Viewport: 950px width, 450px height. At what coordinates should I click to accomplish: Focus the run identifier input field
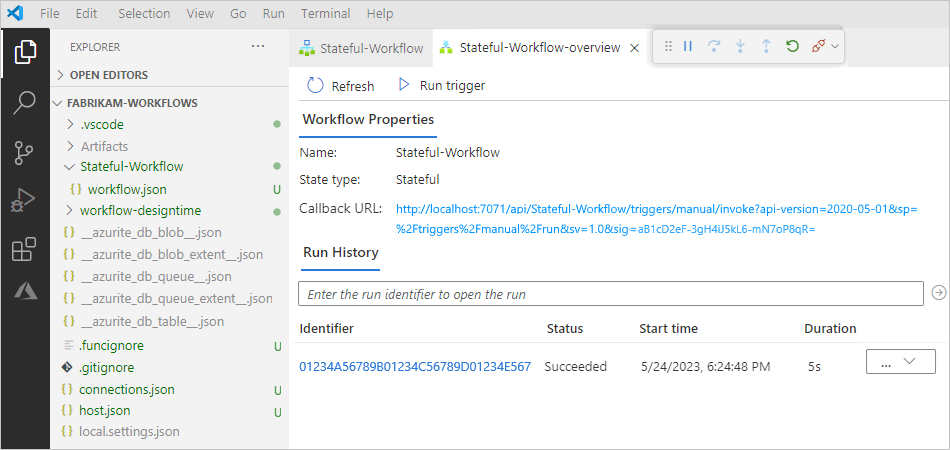point(611,294)
